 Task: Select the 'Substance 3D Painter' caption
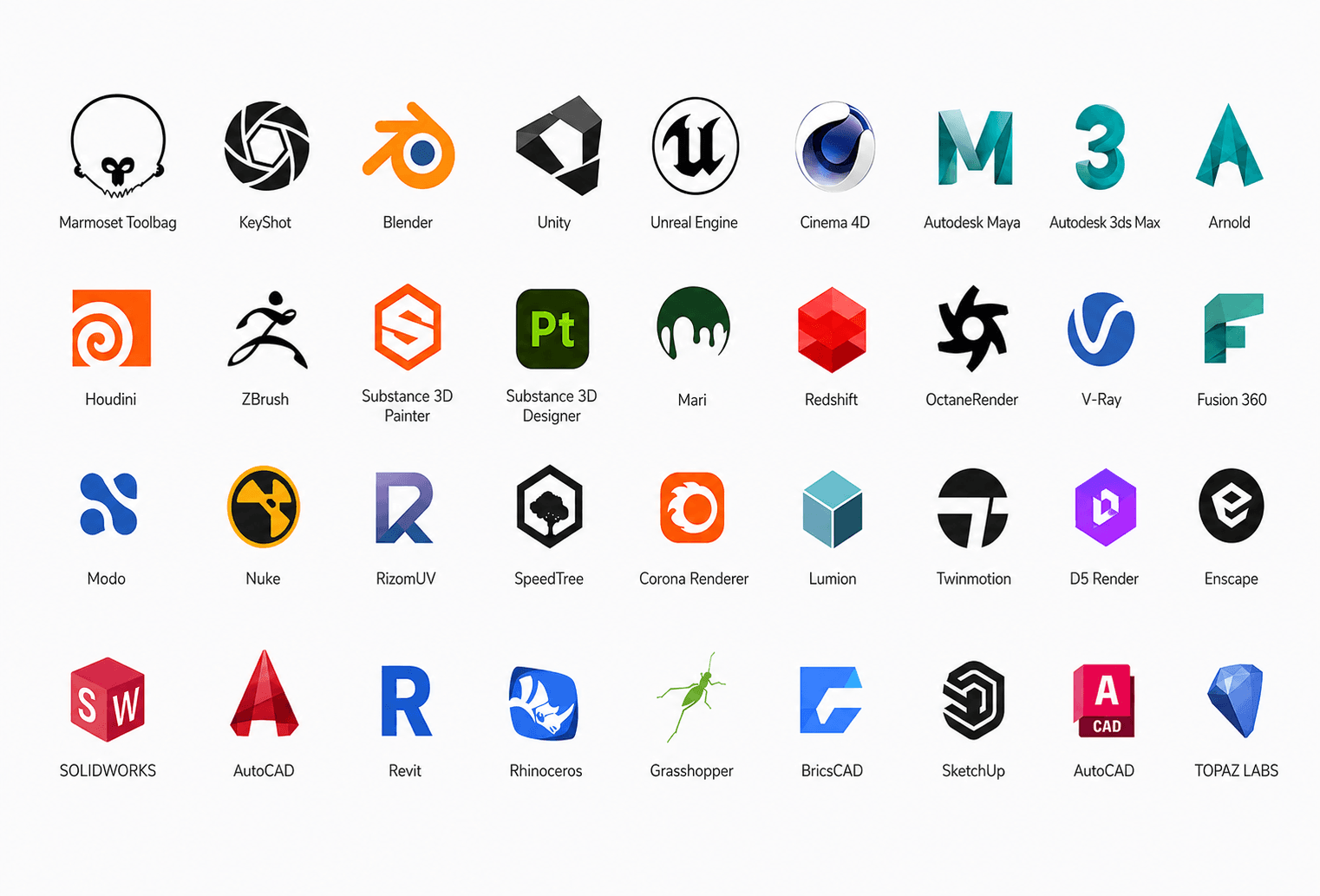point(408,406)
